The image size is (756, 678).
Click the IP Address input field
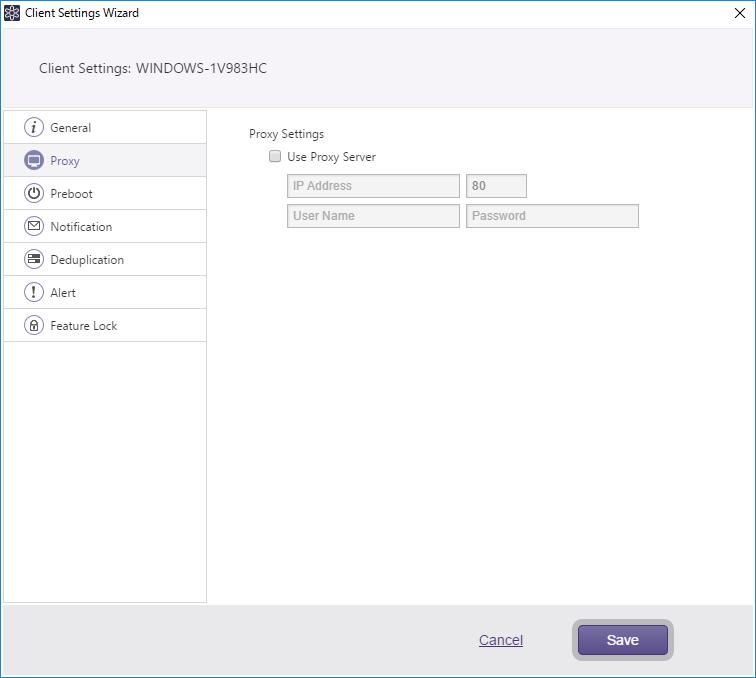click(373, 186)
